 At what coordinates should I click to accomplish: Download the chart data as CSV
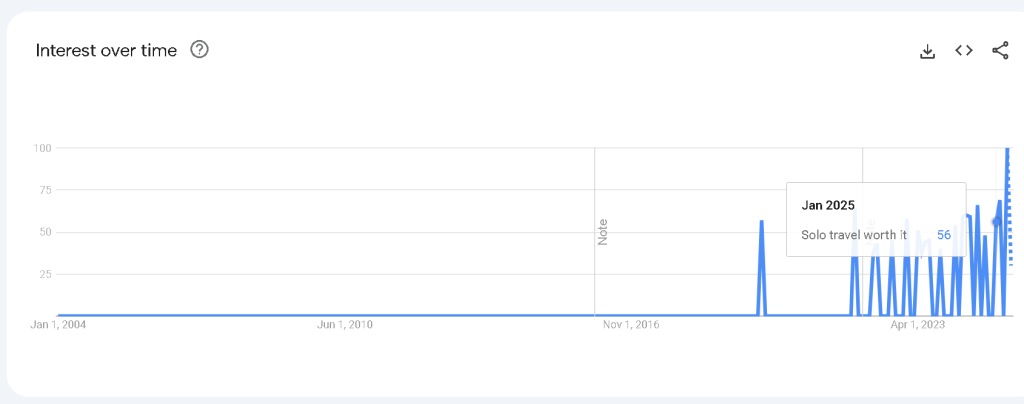pos(927,51)
